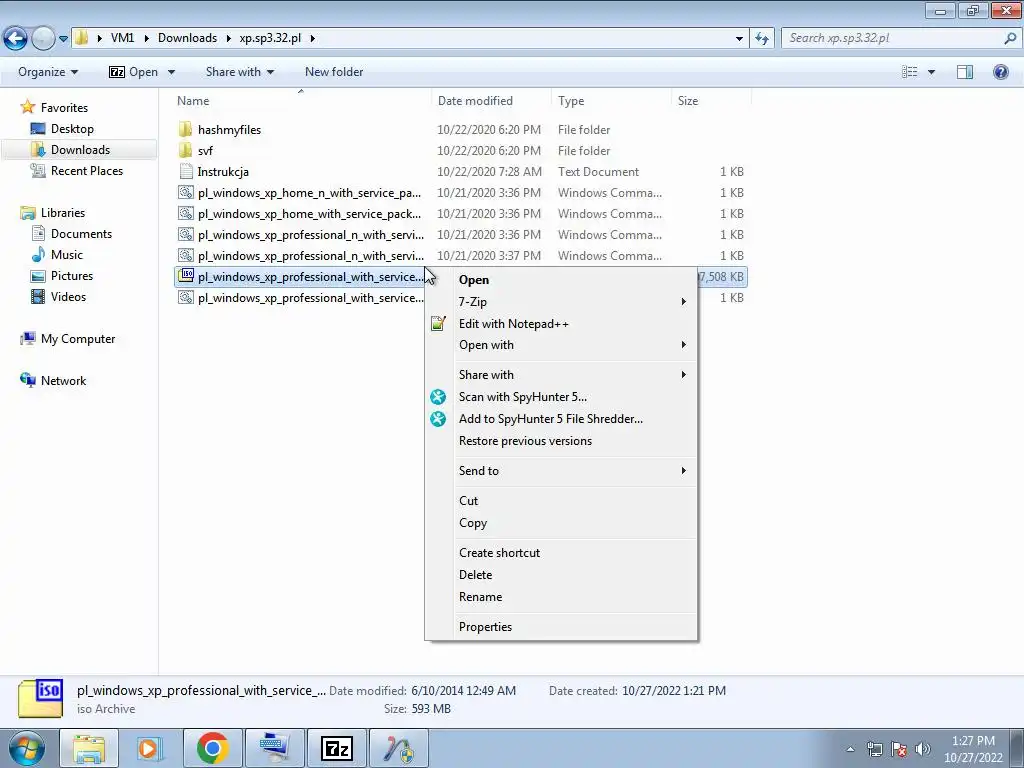Show hidden tray icons arrow
The width and height of the screenshot is (1024, 768).
(850, 749)
